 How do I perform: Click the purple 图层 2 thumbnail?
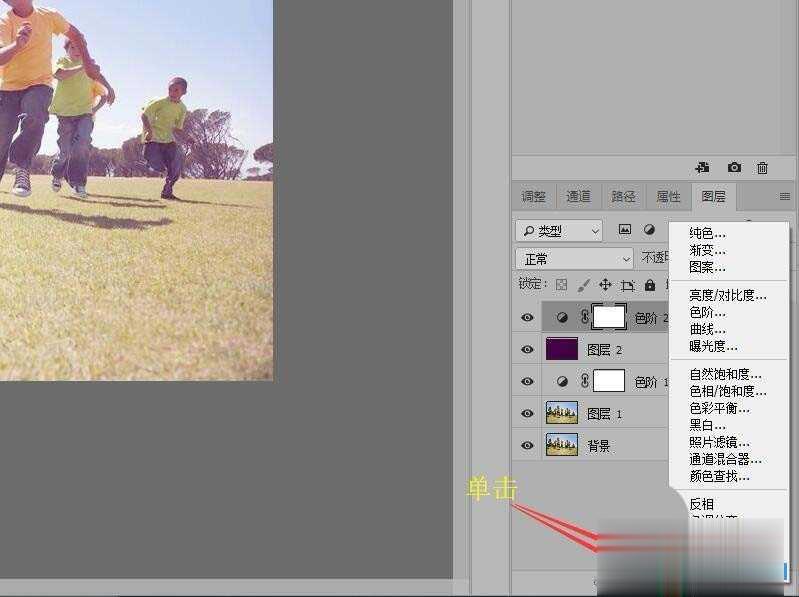click(x=562, y=349)
